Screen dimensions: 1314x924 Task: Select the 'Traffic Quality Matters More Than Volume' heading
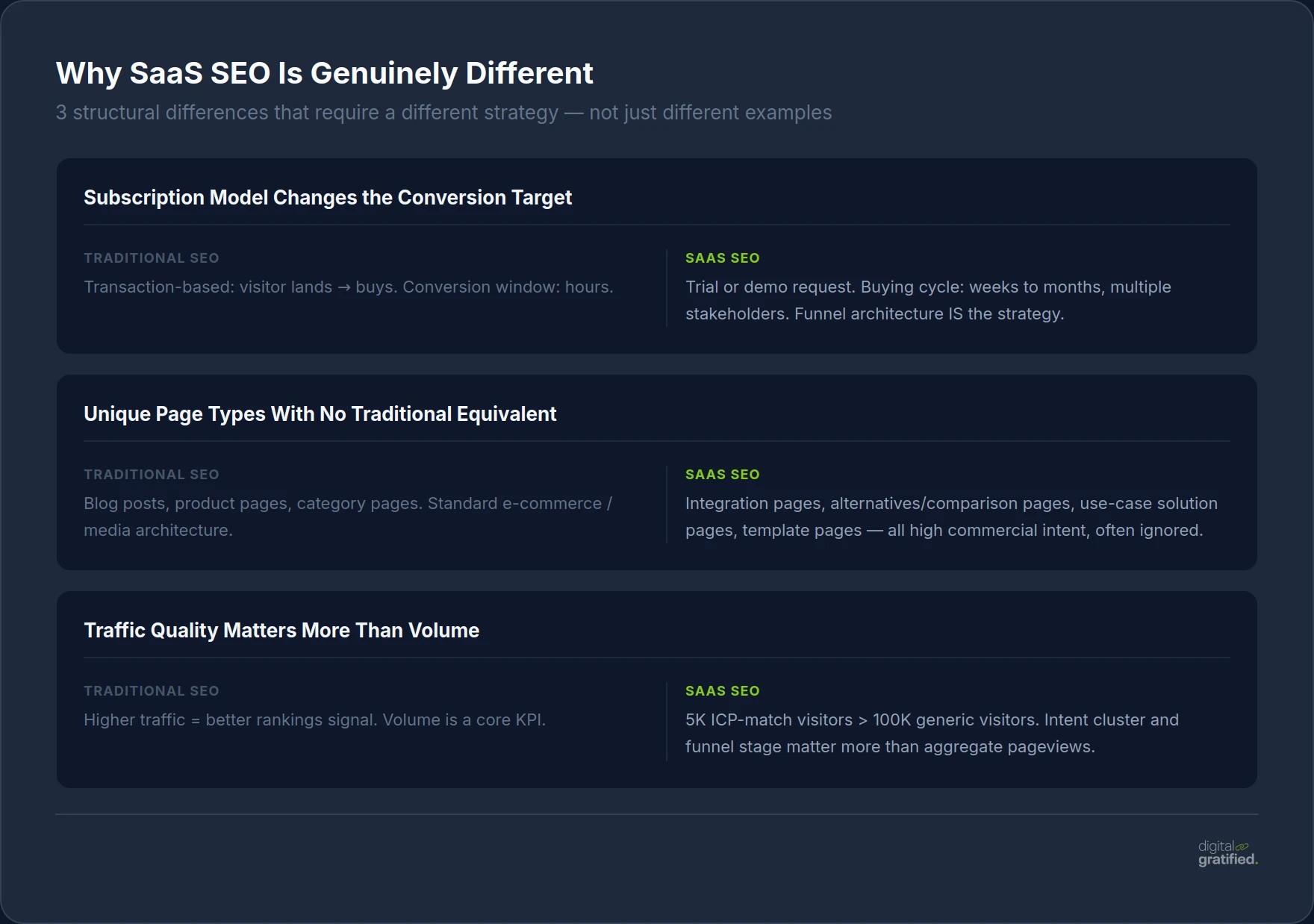pyautogui.click(x=281, y=631)
